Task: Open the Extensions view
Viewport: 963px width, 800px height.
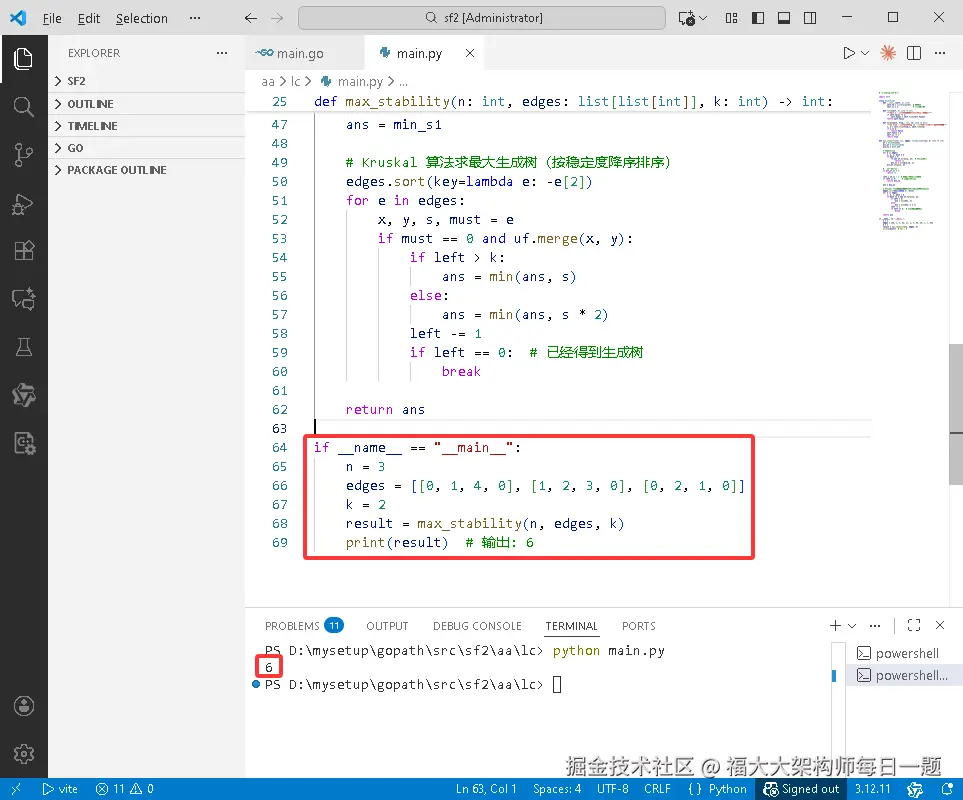Action: [23, 250]
